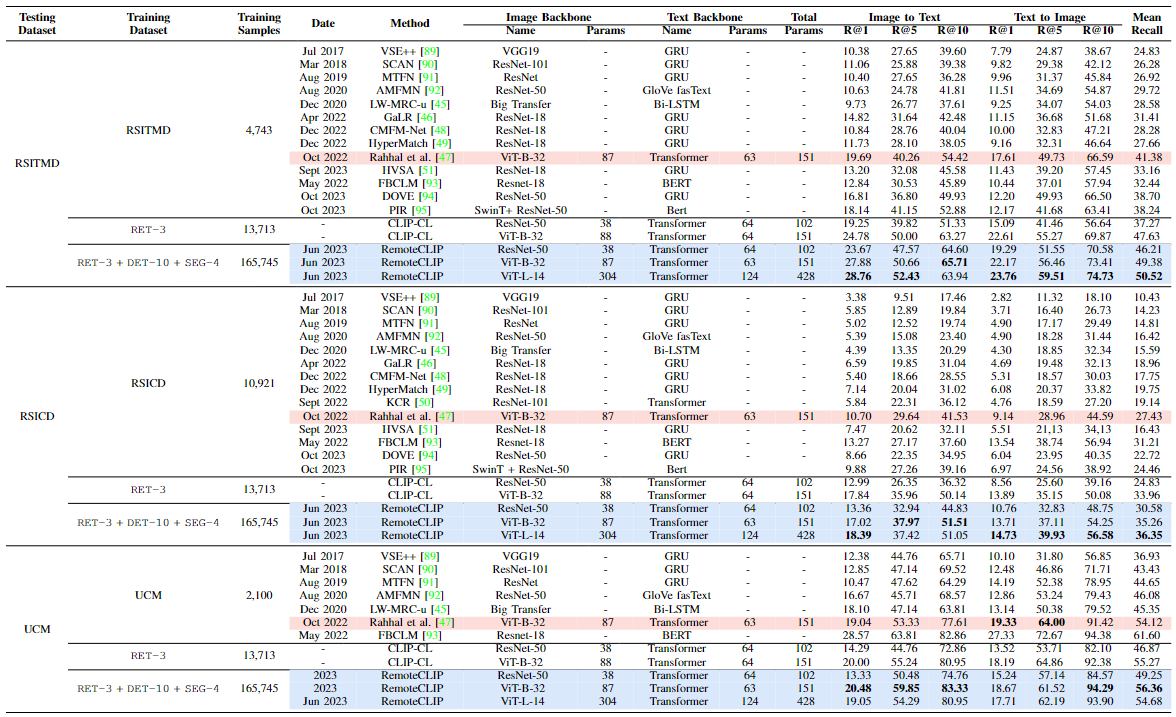Image resolution: width=1176 pixels, height=717 pixels.
Task: Select bold R@5 value 37.97
Action: [905, 523]
